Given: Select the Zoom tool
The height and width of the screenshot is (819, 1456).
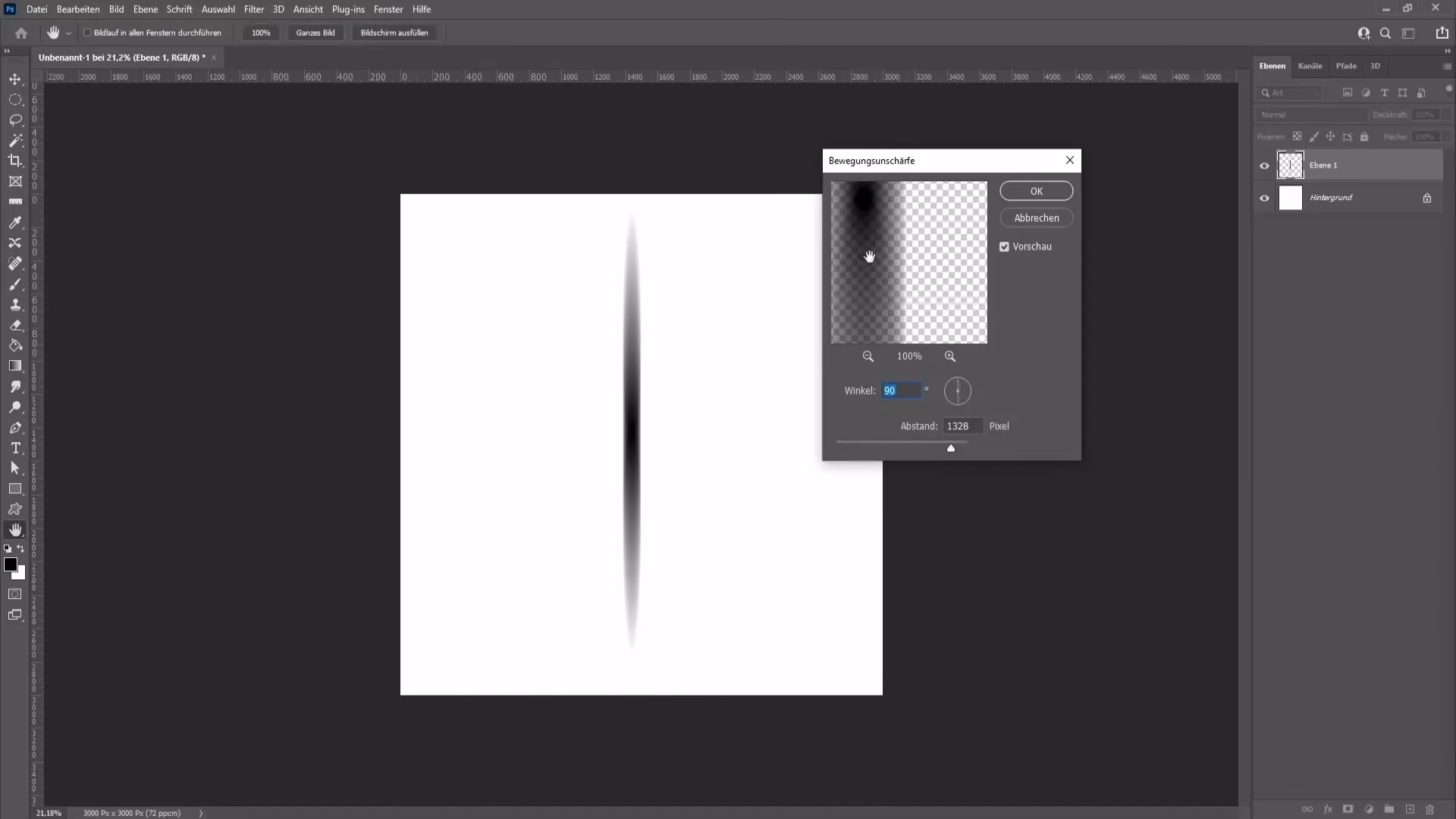Looking at the screenshot, I should pyautogui.click(x=15, y=407).
